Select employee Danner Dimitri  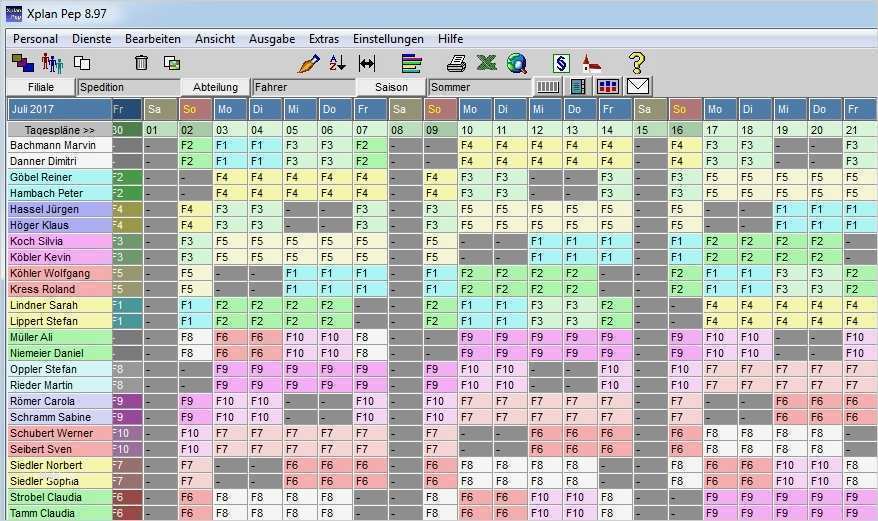pyautogui.click(x=59, y=161)
